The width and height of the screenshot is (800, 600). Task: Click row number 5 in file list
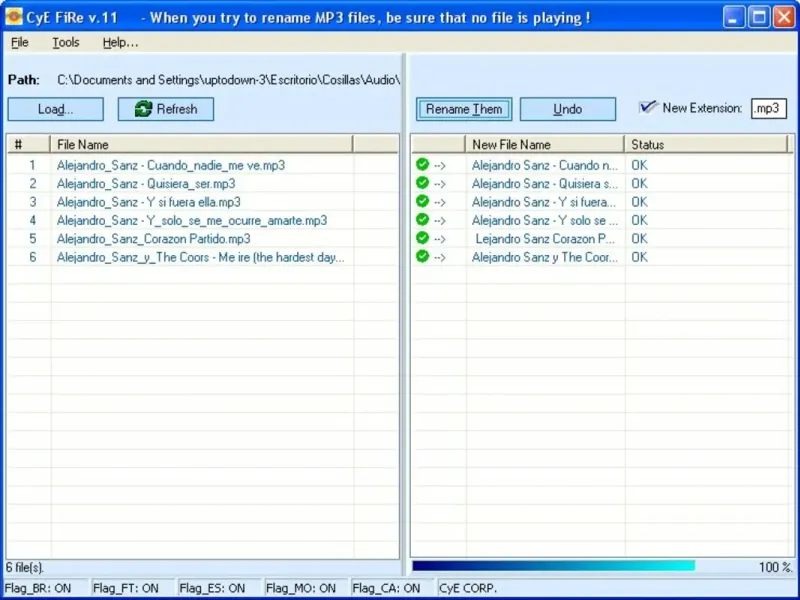[x=33, y=239]
